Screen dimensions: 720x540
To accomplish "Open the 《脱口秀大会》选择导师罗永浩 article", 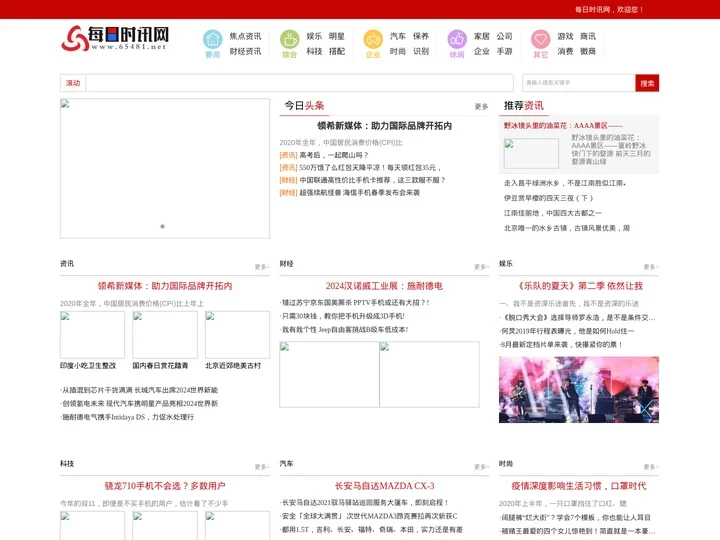I will tap(577, 318).
